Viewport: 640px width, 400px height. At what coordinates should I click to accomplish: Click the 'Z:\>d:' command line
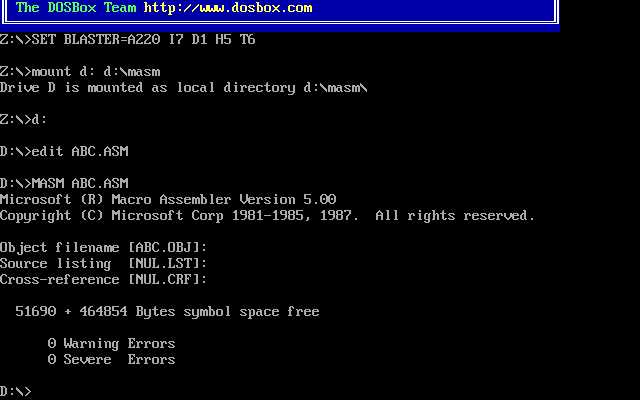[x=24, y=120]
